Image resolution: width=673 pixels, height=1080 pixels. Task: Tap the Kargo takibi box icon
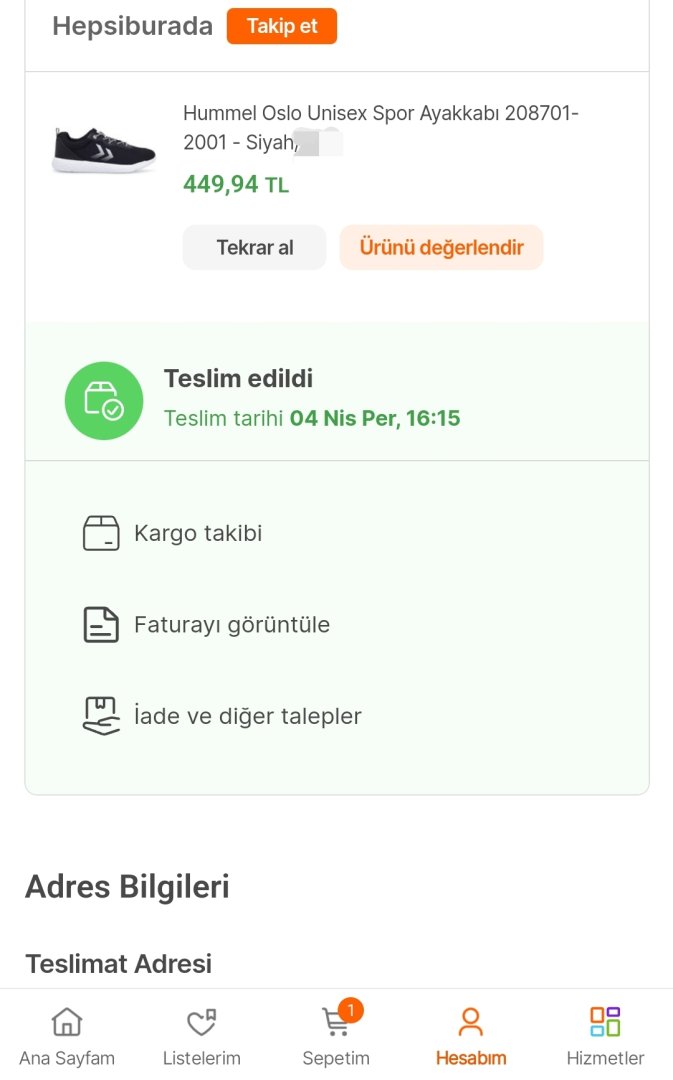tap(101, 533)
